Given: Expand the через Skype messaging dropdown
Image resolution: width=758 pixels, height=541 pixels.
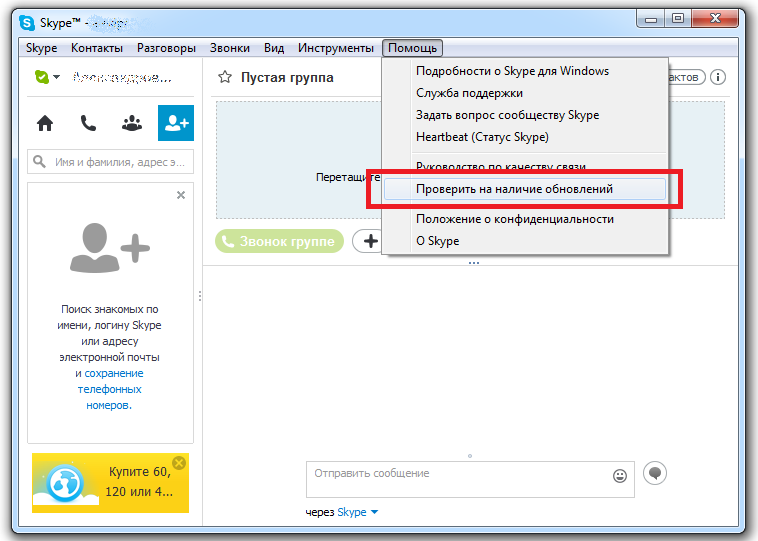Looking at the screenshot, I should tap(375, 512).
